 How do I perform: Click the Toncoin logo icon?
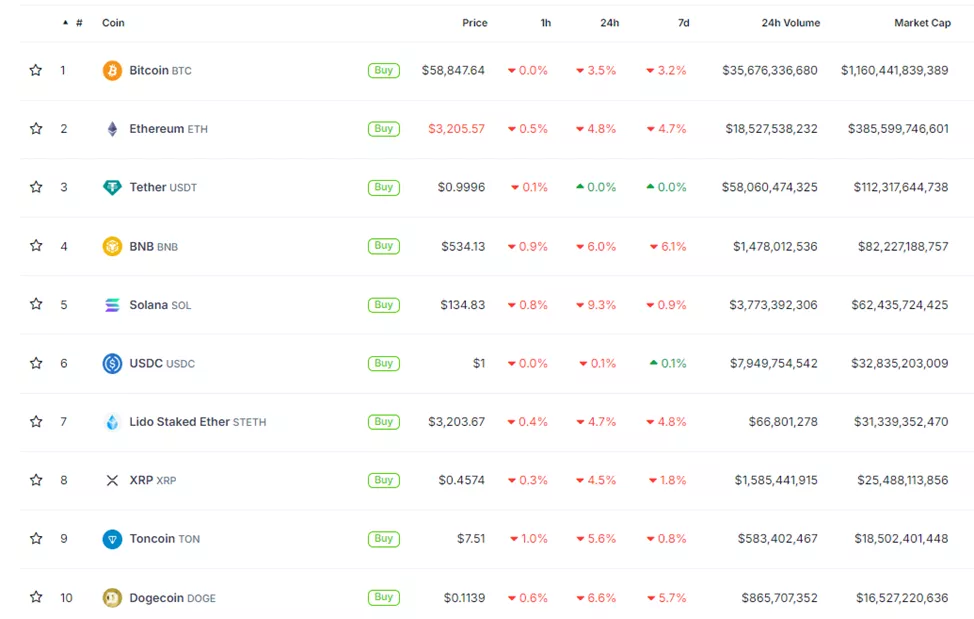[112, 538]
